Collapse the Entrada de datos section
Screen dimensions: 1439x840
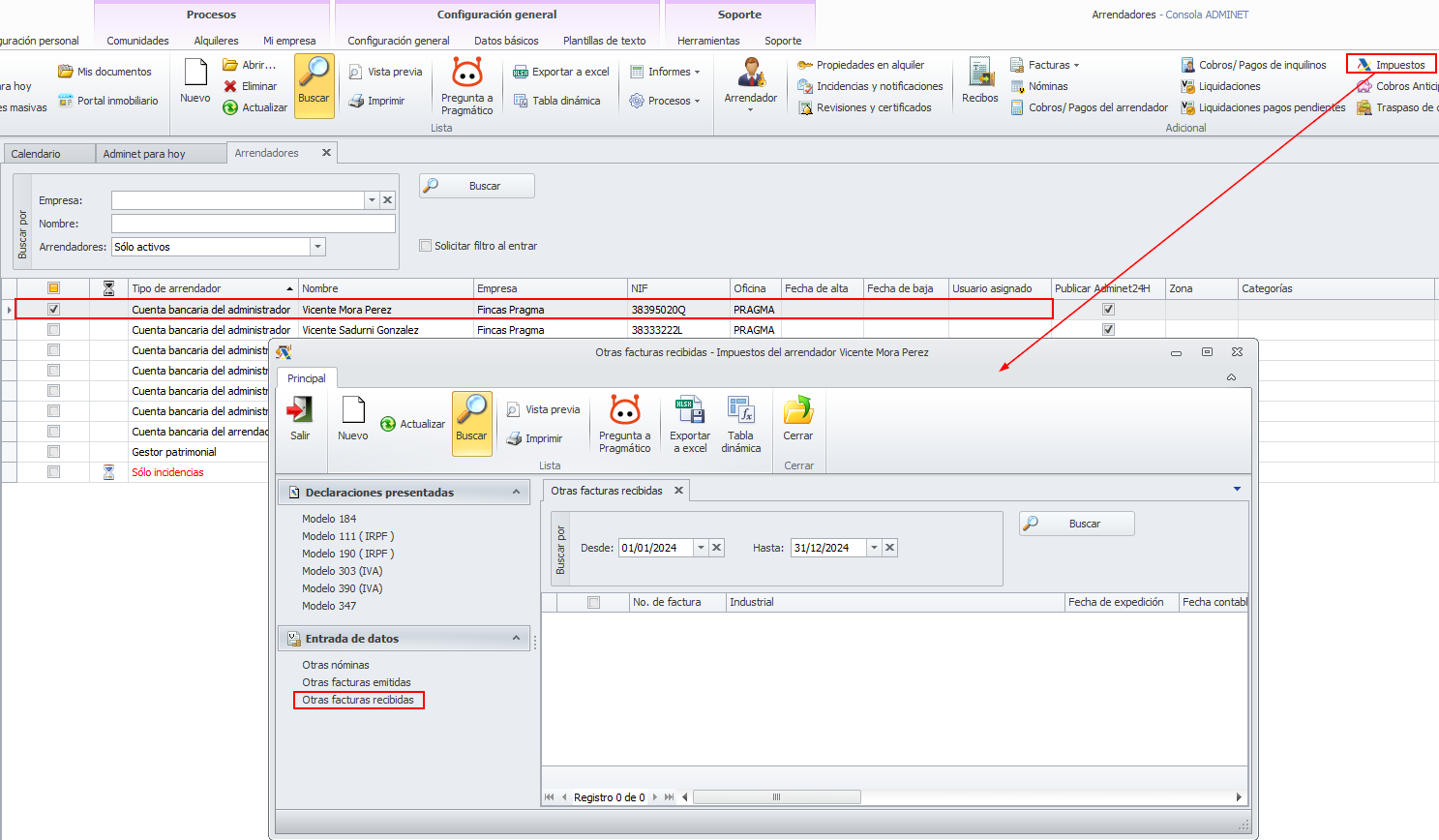(x=516, y=639)
